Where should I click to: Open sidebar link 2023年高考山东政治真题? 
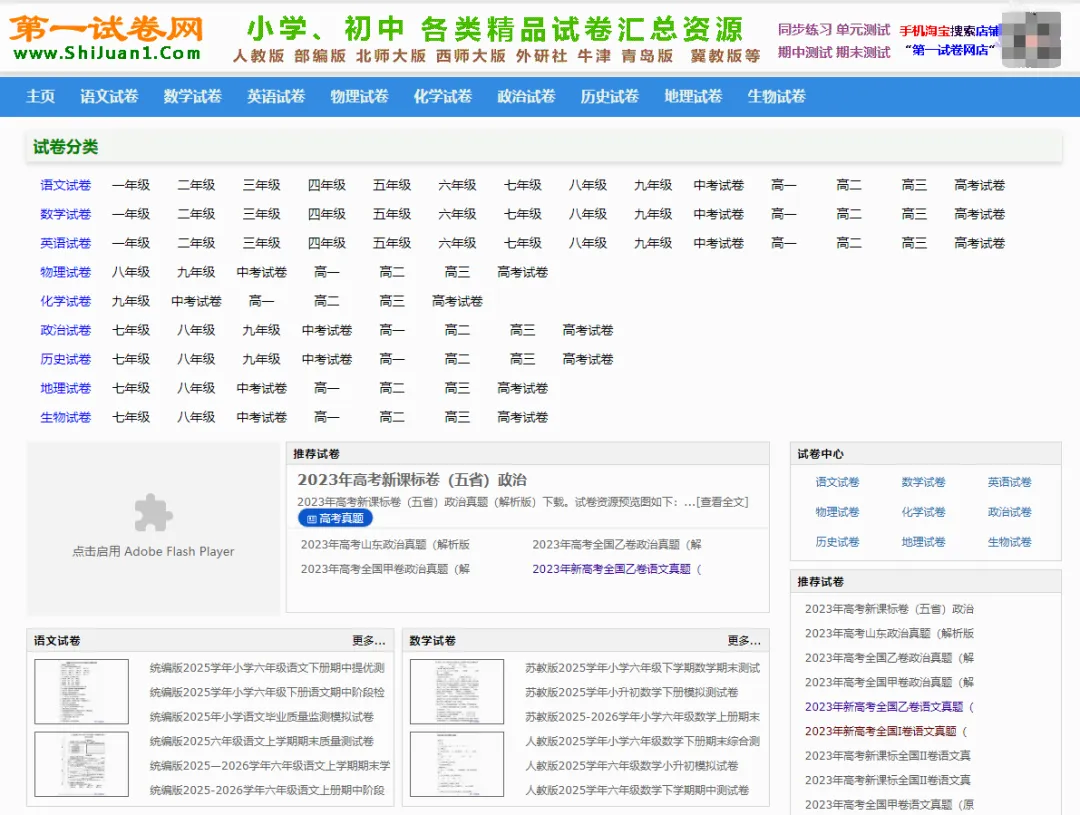pos(889,633)
